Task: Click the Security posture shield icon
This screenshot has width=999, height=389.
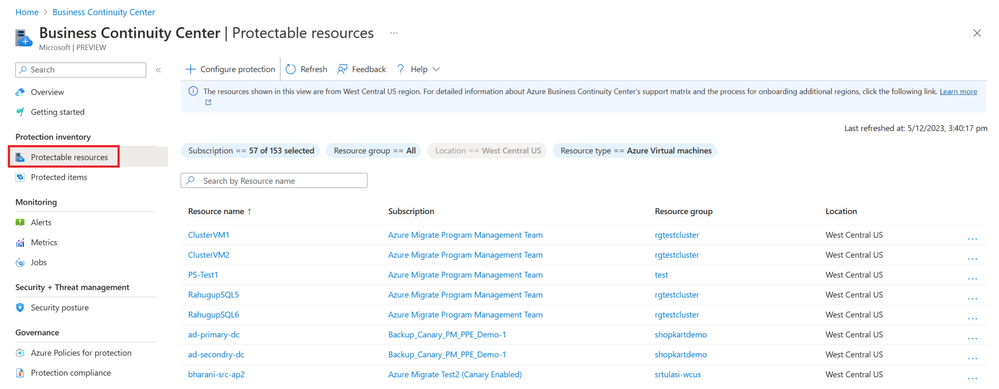Action: click(20, 308)
